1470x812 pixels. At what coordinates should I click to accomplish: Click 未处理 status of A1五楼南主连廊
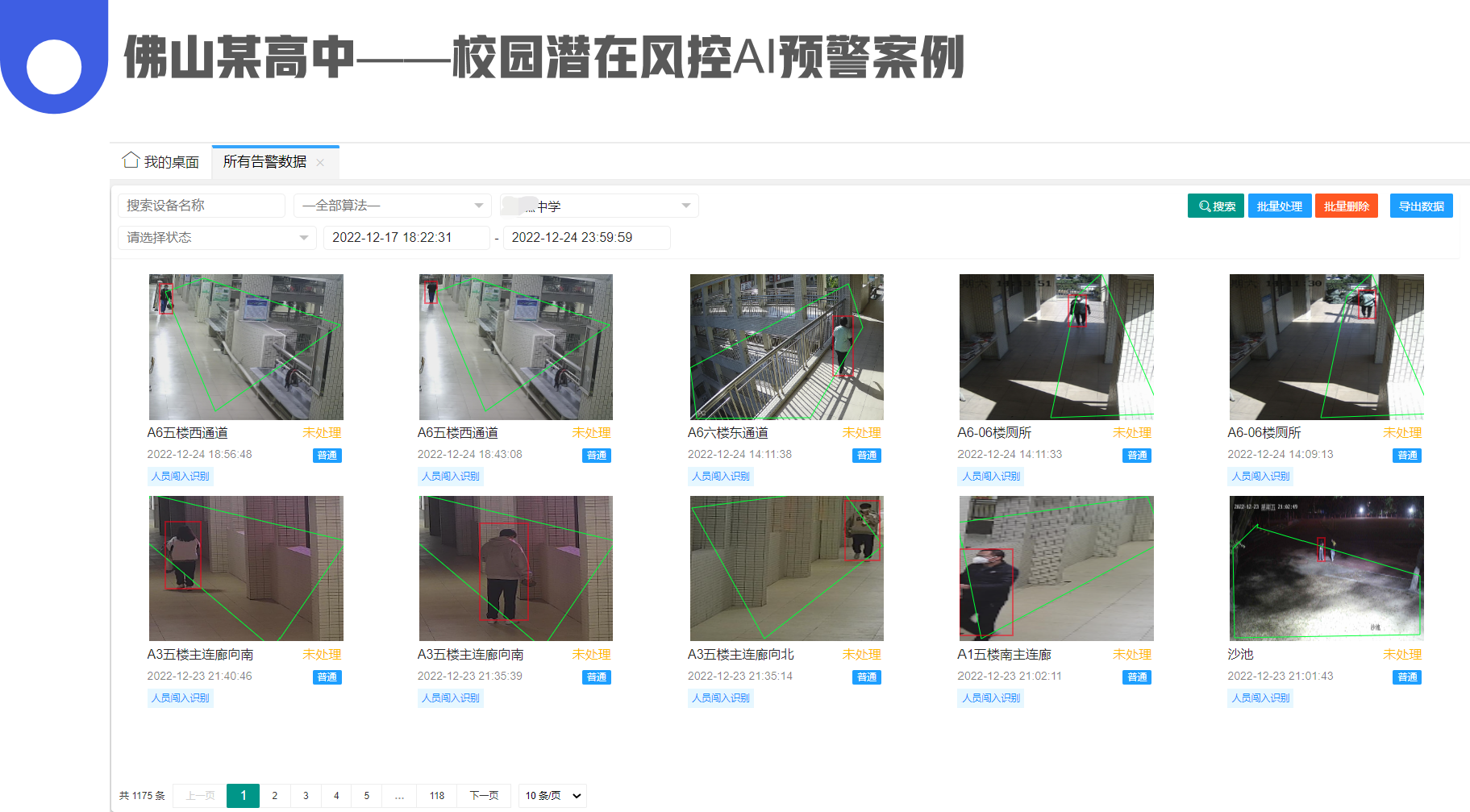(1132, 655)
